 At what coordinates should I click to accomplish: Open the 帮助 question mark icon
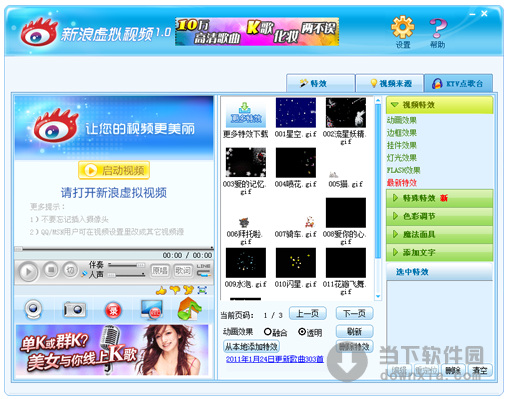tap(438, 28)
